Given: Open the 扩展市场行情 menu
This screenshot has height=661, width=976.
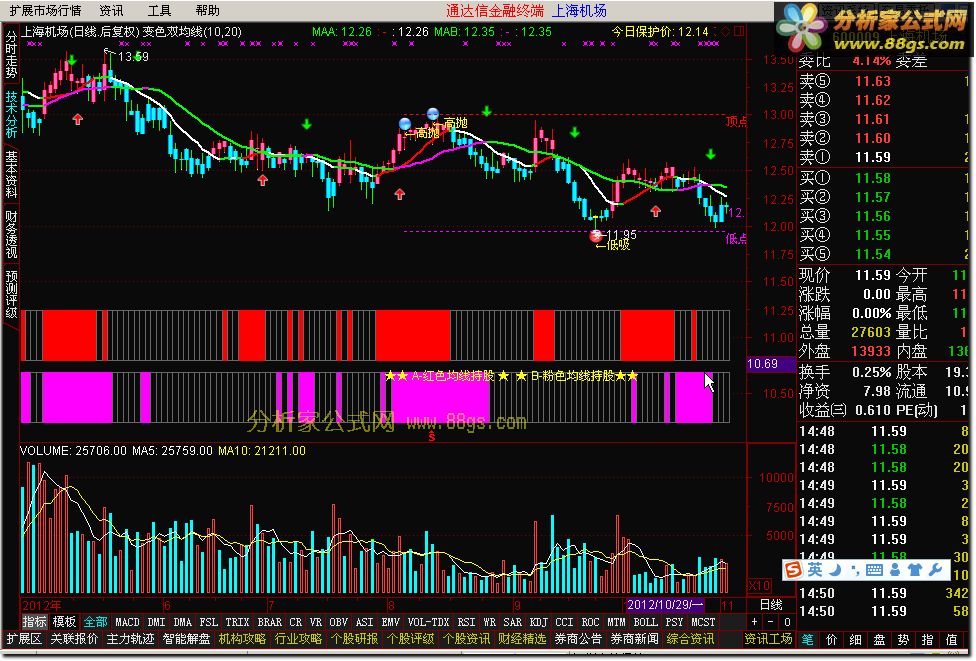Looking at the screenshot, I should [x=45, y=10].
